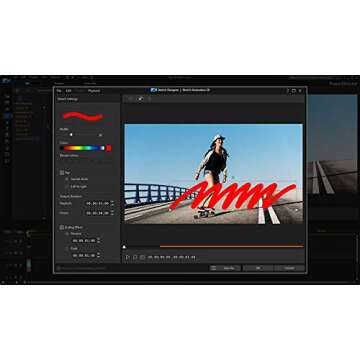Adjust the Width slider handle
Screen dimensions: 360x360
point(71,135)
